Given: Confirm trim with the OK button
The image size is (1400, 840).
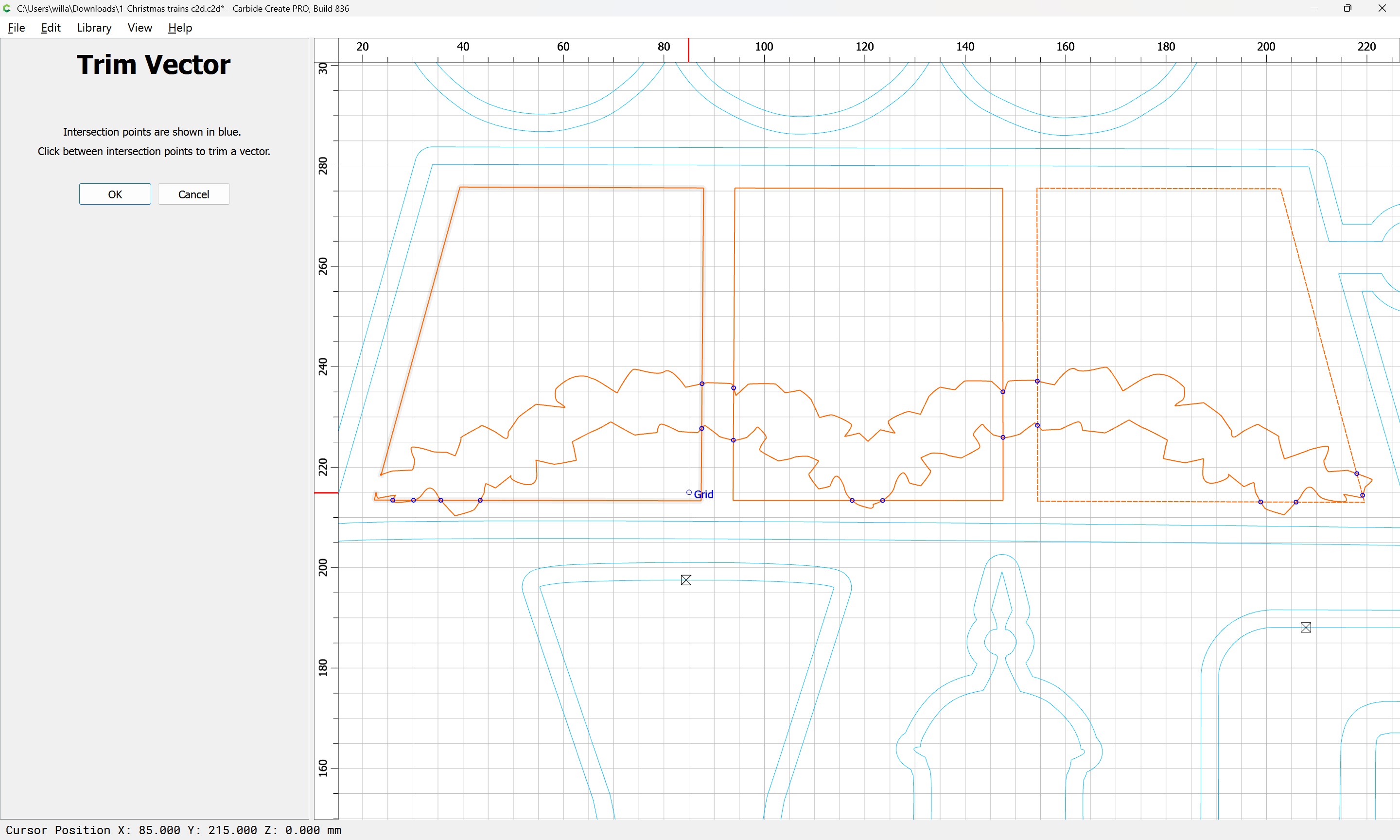Looking at the screenshot, I should (x=115, y=194).
